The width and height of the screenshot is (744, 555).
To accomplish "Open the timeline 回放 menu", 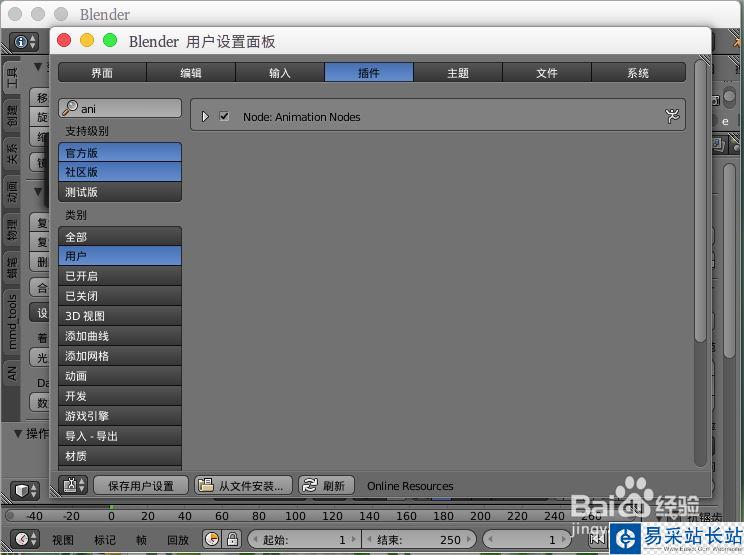I will coord(178,540).
